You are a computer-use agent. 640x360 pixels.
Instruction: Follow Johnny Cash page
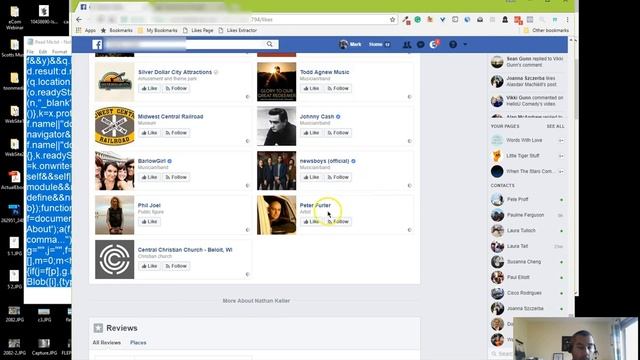pos(338,133)
